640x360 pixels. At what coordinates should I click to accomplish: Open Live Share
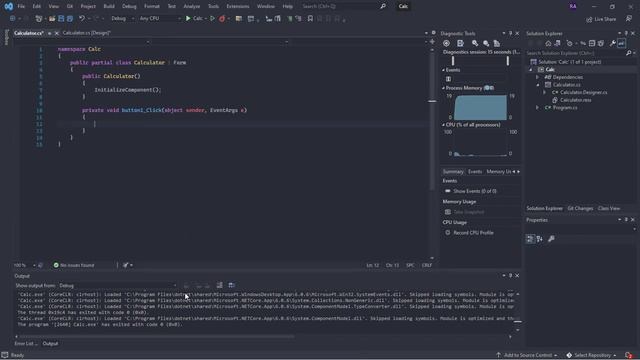(601, 19)
